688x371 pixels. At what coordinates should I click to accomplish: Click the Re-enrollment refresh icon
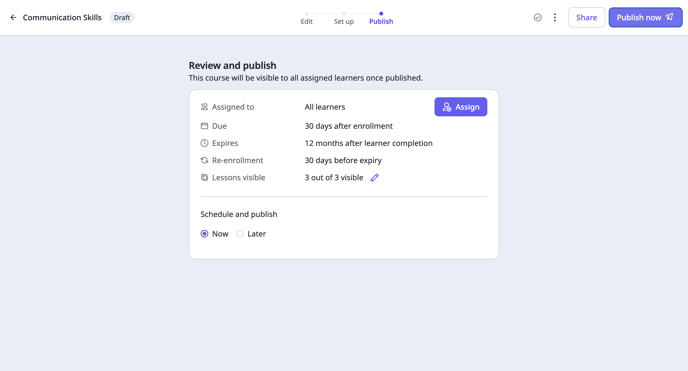pyautogui.click(x=204, y=161)
